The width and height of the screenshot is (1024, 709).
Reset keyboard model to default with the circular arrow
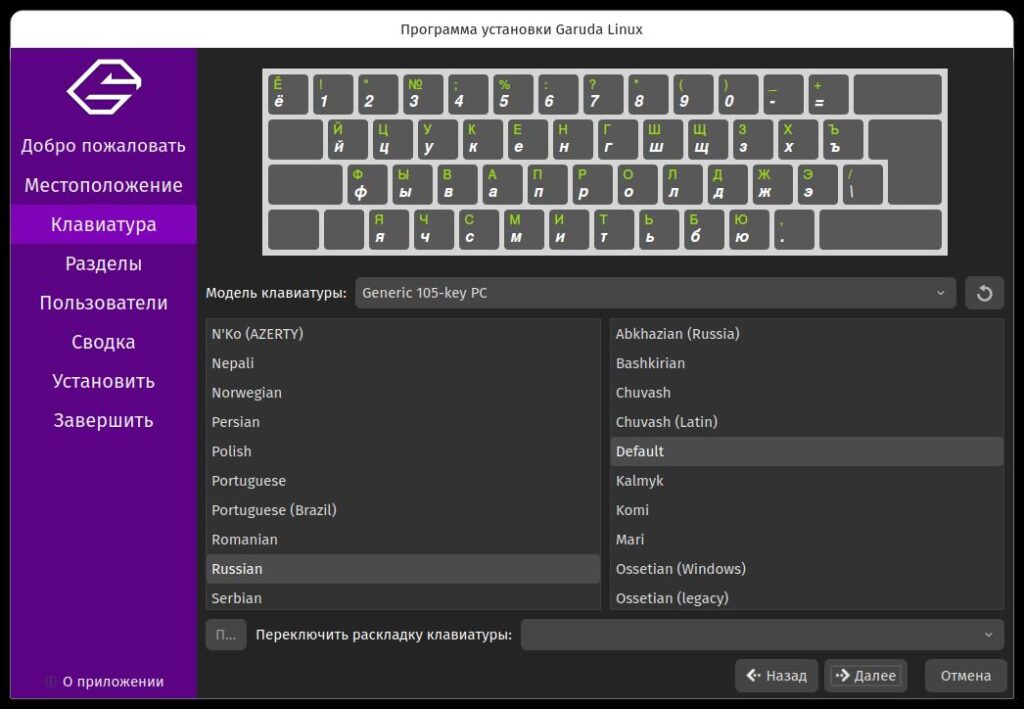click(x=984, y=293)
